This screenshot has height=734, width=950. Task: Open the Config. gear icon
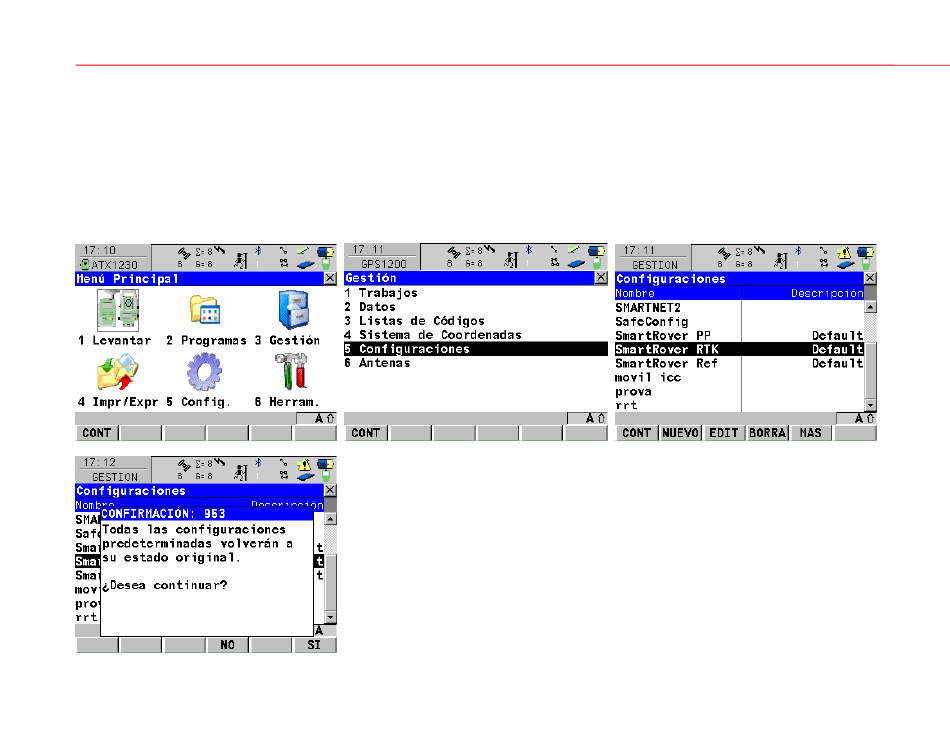[x=203, y=372]
